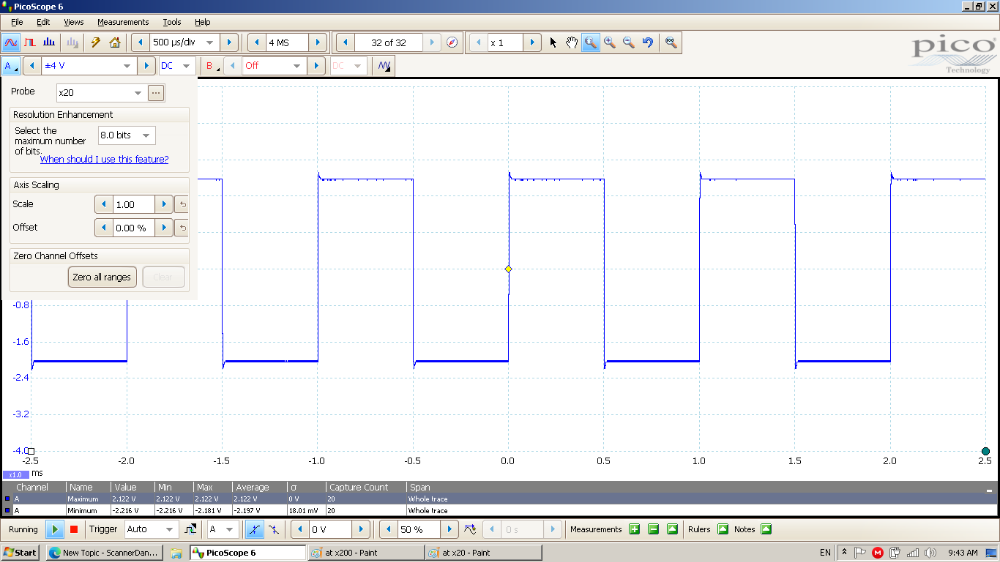This screenshot has width=1000, height=562.
Task: Click the zoom out magnifier
Action: (629, 43)
